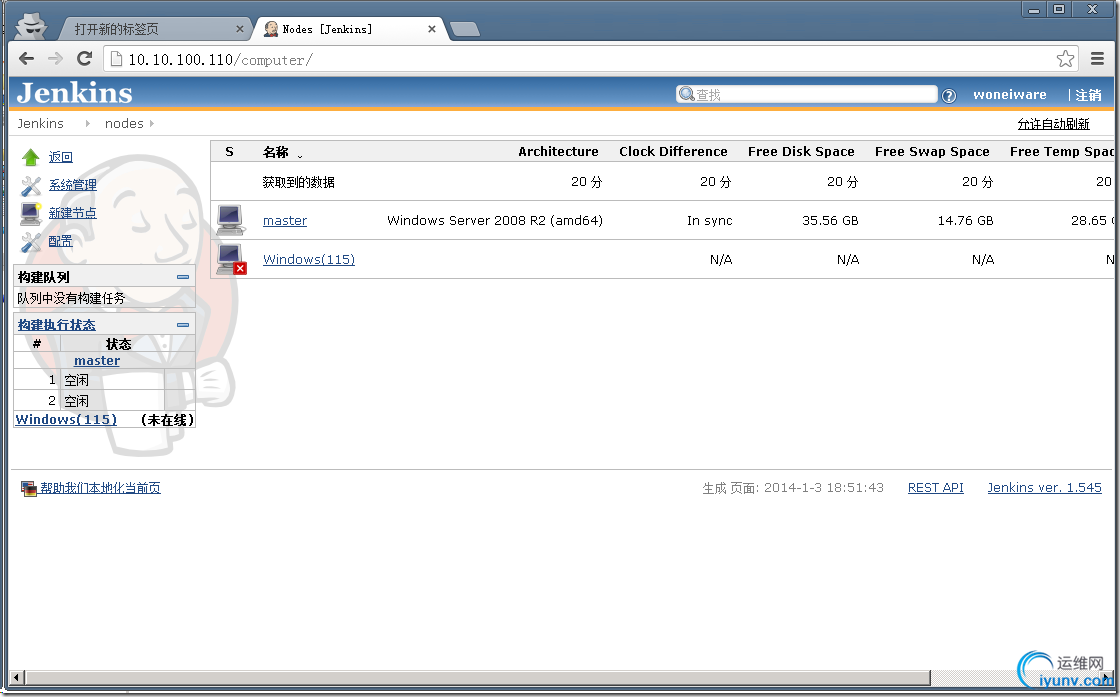
Task: Open the 返回 link
Action: click(61, 157)
